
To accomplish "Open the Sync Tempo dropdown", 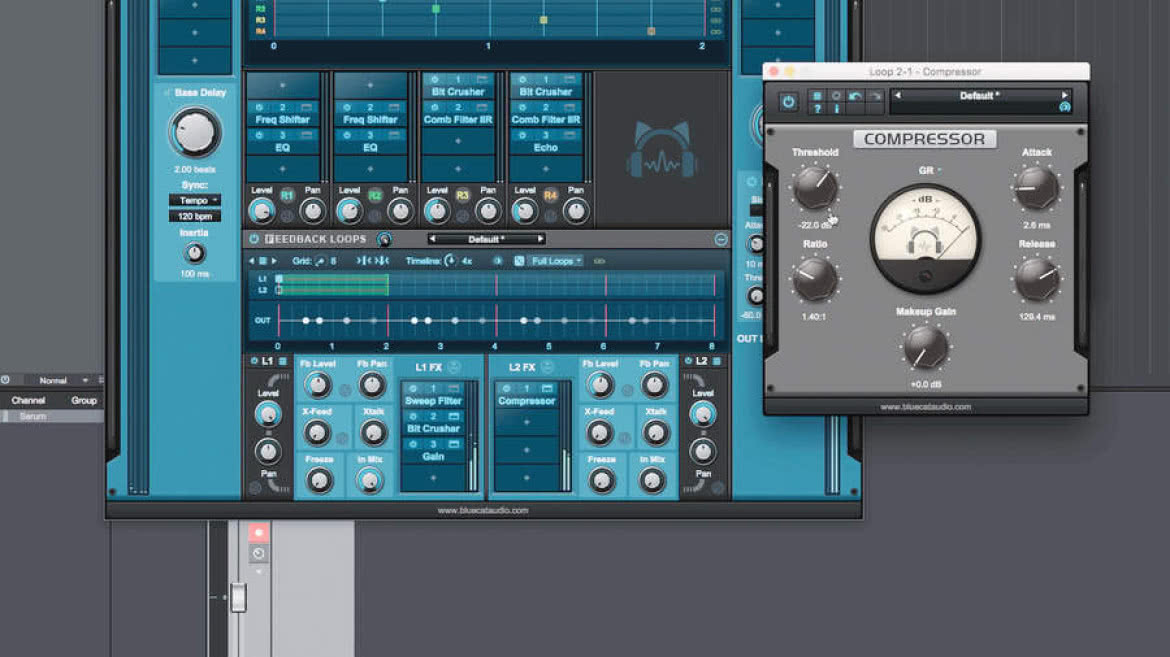I will 195,200.
